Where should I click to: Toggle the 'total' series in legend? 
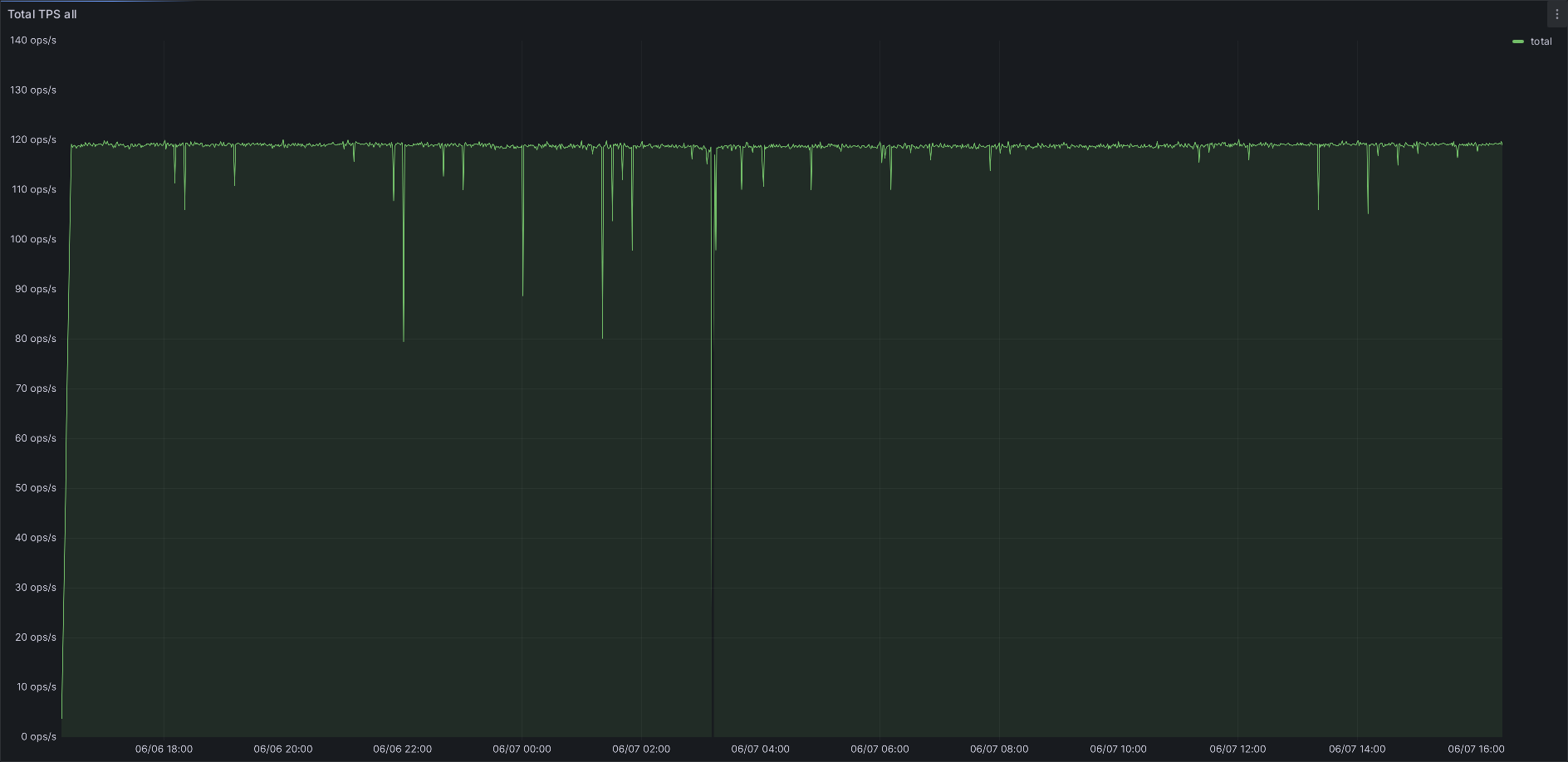pyautogui.click(x=1541, y=42)
